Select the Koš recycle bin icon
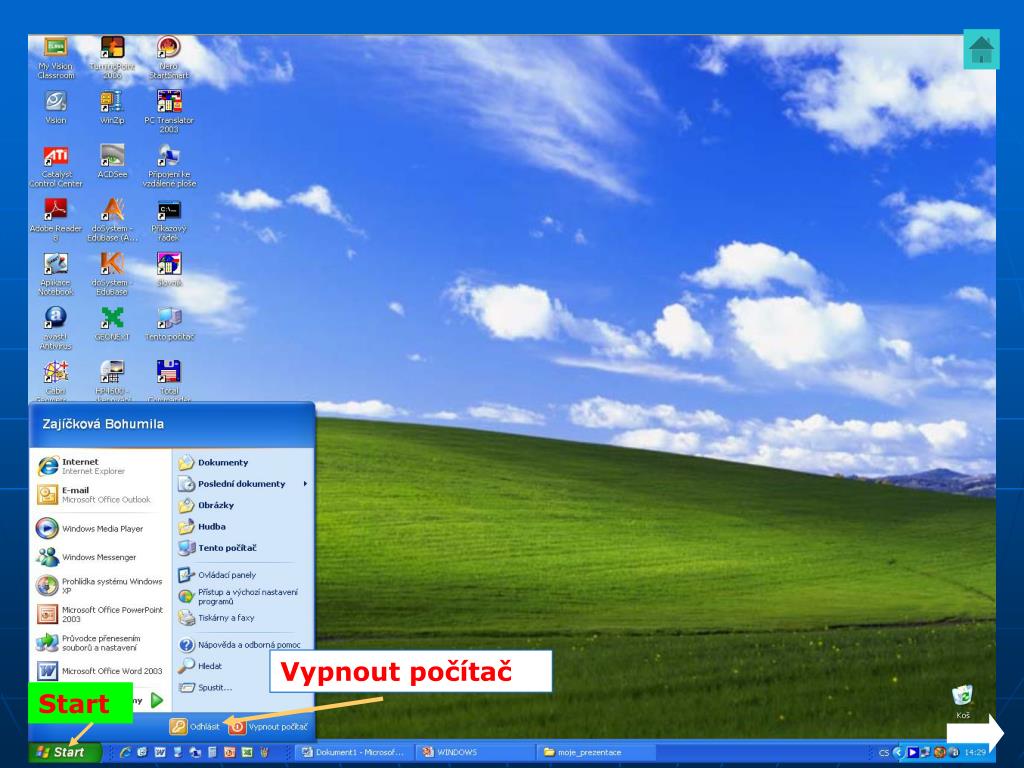Screen dimensions: 1024x768 [963, 701]
